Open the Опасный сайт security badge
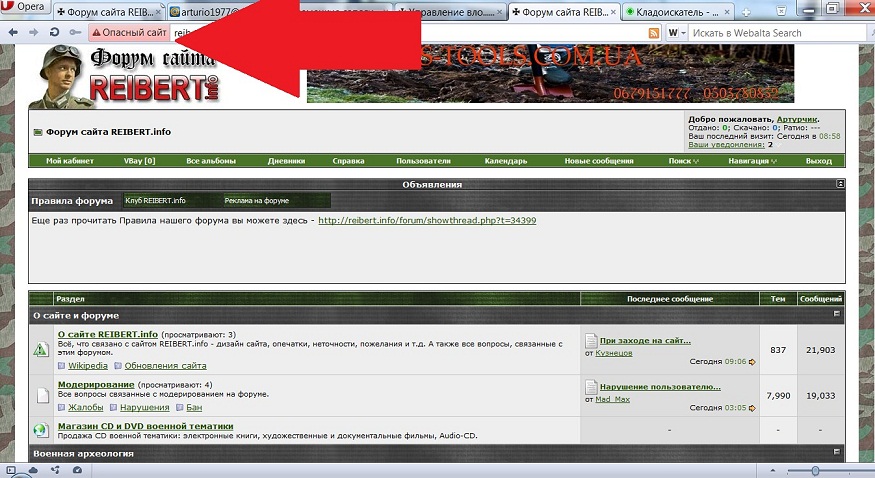This screenshot has height=478, width=875. coord(129,32)
